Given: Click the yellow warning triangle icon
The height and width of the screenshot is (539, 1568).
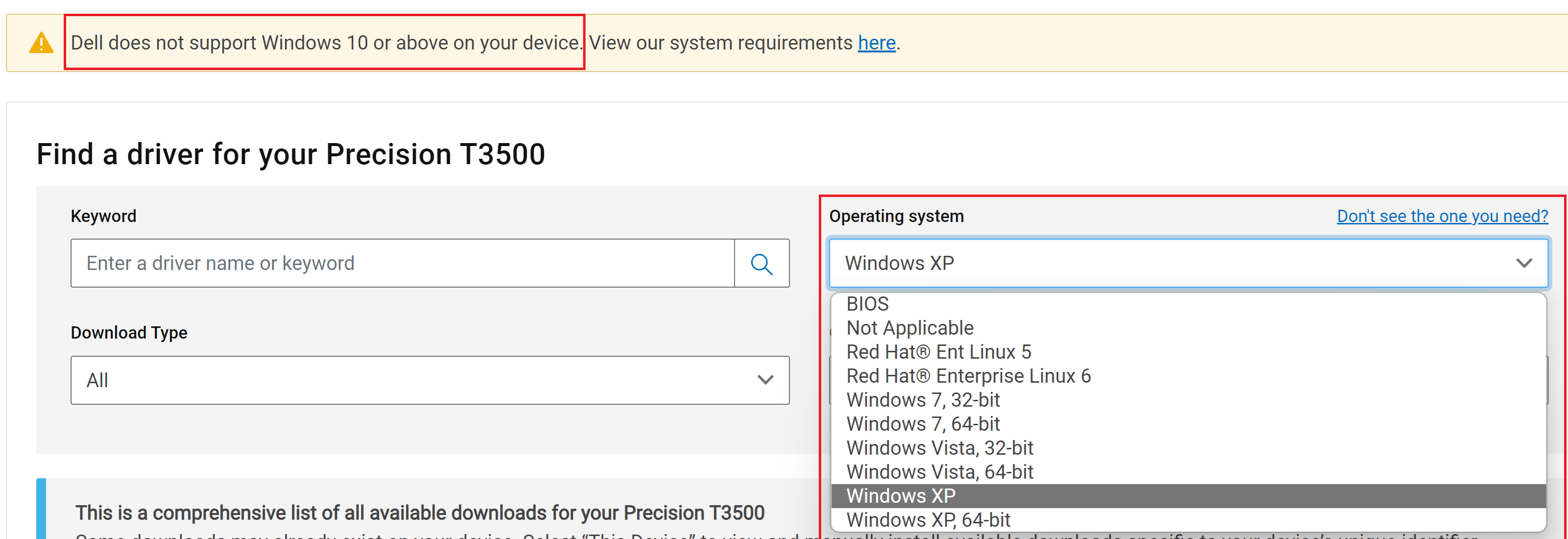Looking at the screenshot, I should (x=41, y=43).
